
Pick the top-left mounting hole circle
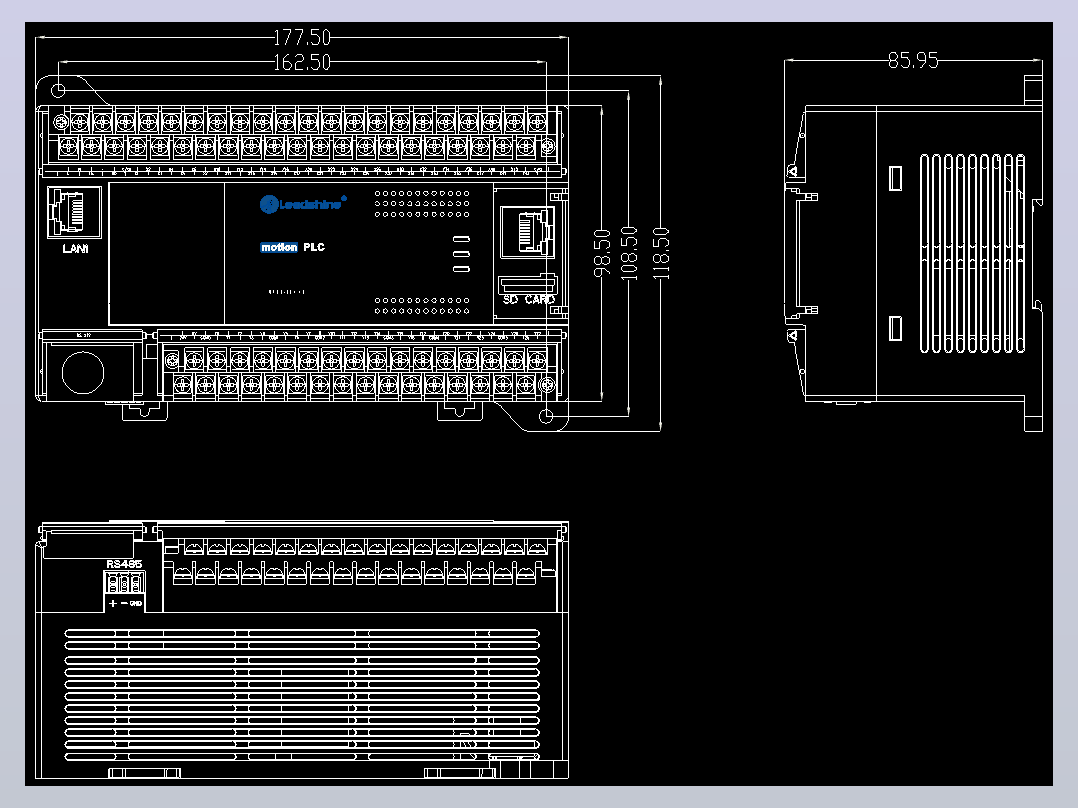58,90
